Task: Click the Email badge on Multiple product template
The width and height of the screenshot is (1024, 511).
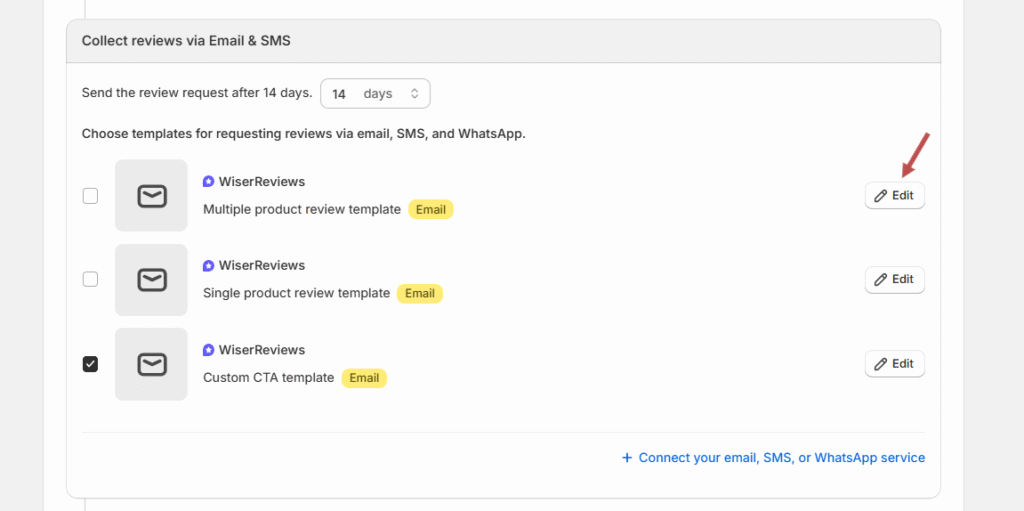Action: pyautogui.click(x=430, y=210)
